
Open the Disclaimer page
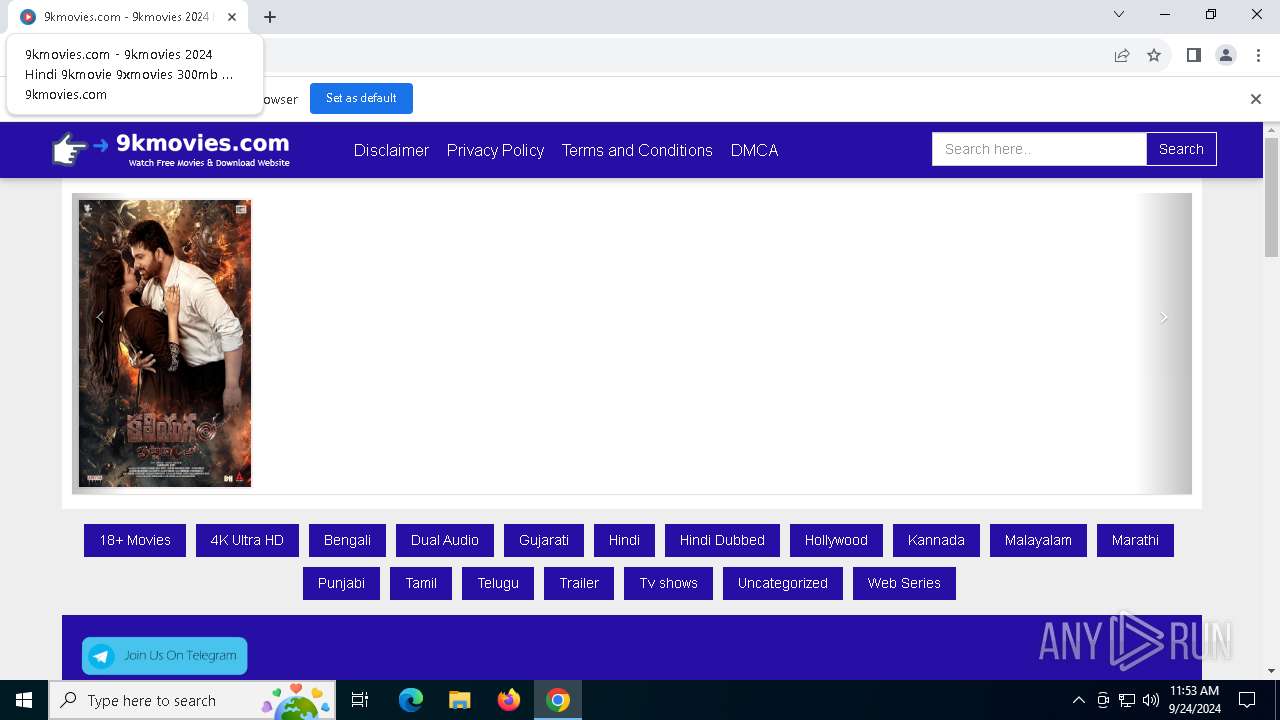point(391,150)
